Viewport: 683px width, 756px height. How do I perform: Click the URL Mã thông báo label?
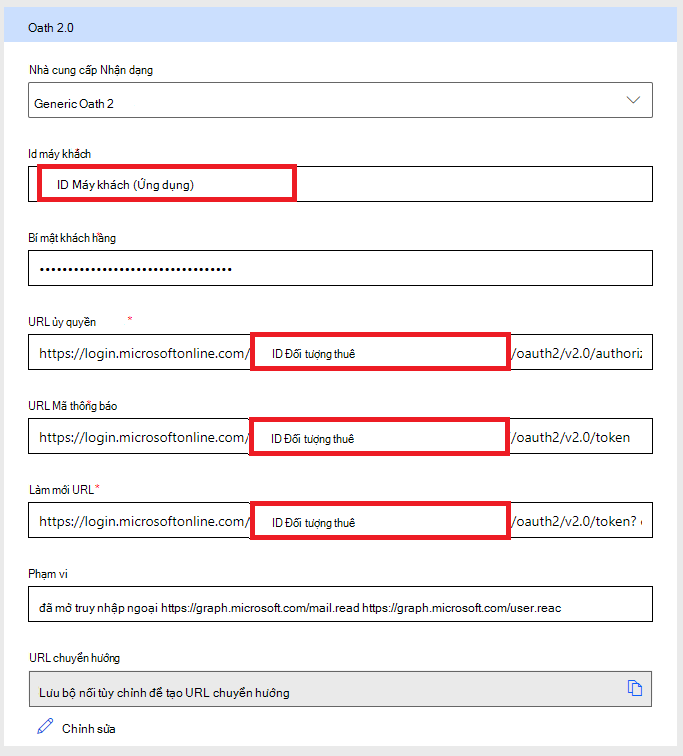click(73, 406)
